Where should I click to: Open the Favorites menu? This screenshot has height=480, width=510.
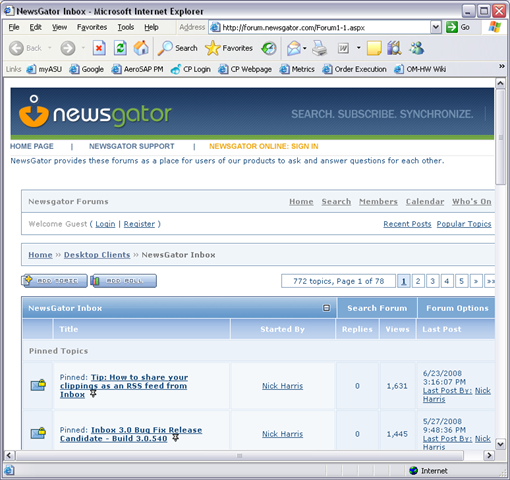[x=92, y=27]
